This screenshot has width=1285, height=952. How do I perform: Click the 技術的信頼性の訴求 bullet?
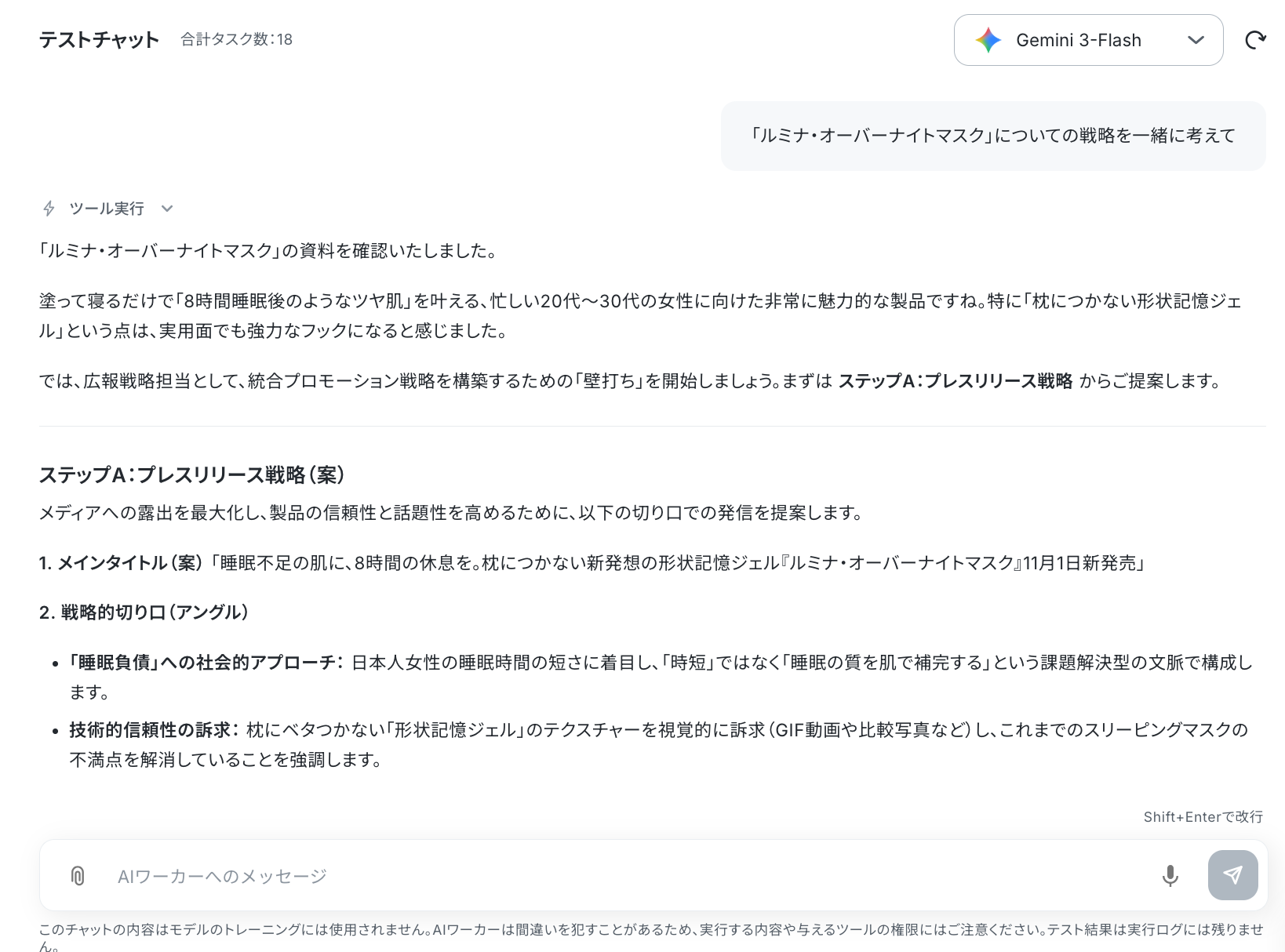pos(659,745)
